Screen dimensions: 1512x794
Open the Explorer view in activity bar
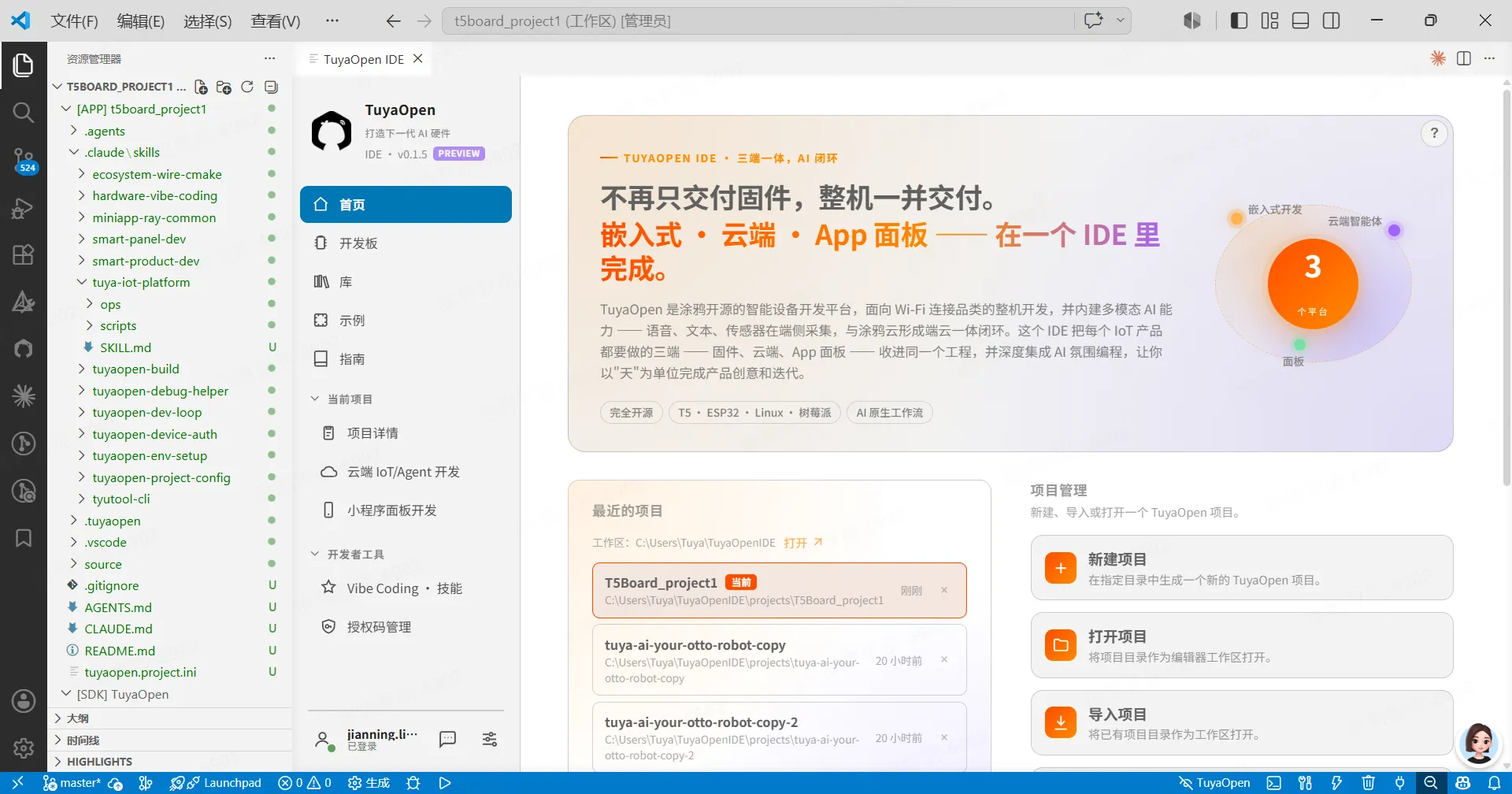24,65
